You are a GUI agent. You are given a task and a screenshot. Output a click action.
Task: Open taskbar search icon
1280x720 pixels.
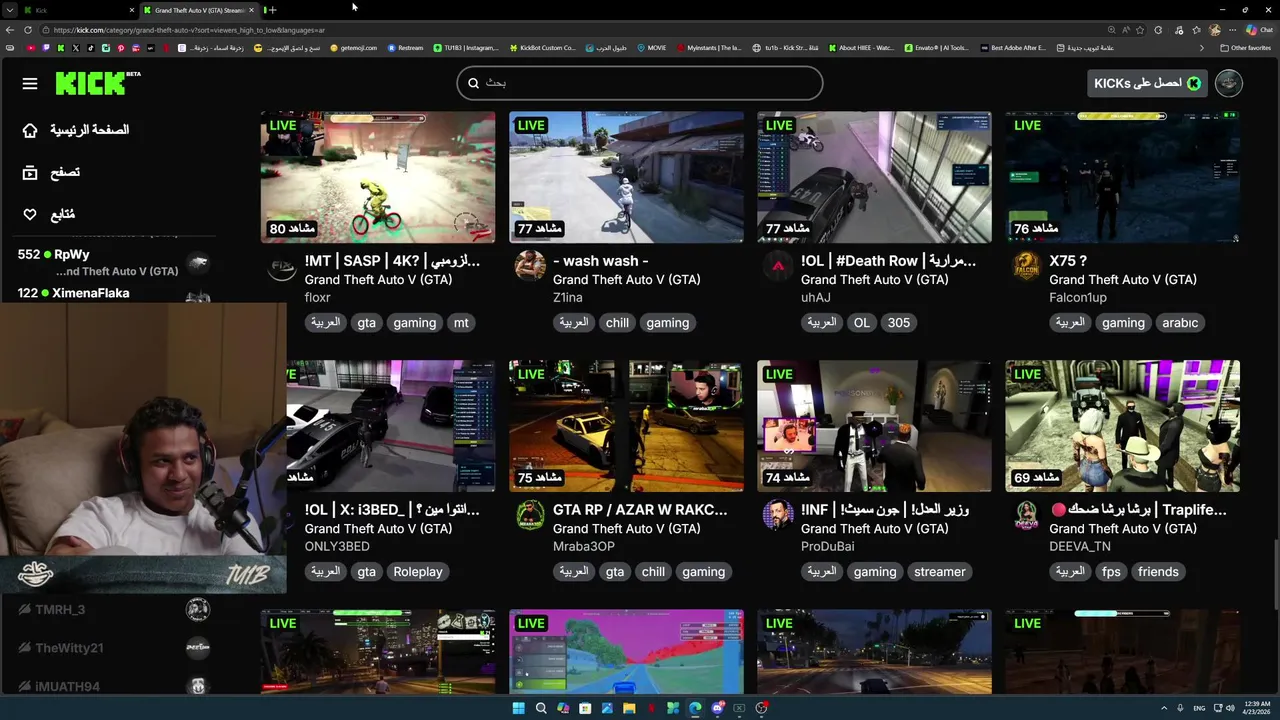point(541,708)
